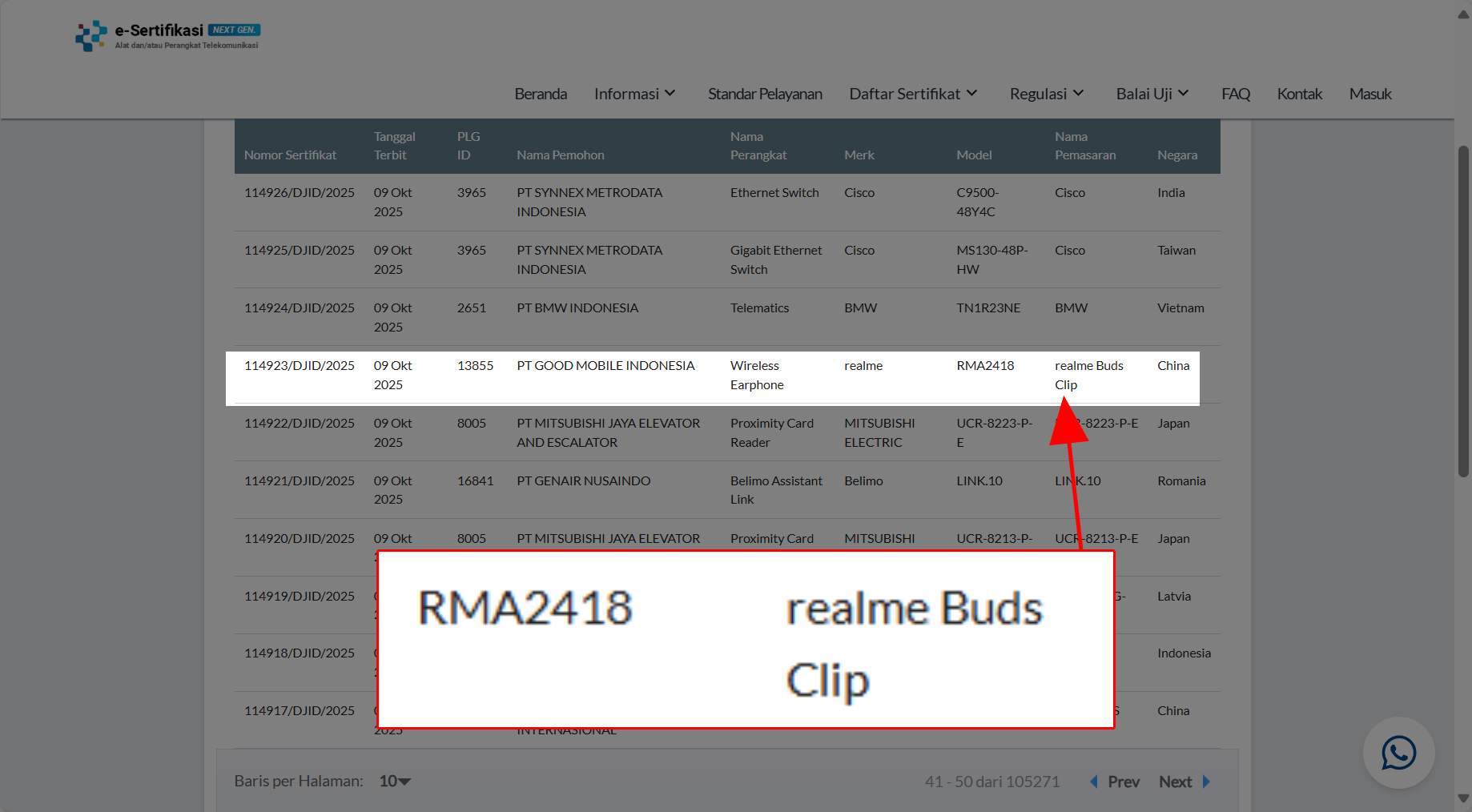Screen dimensions: 1472x812
Task: Go to Beranda page
Action: point(541,94)
